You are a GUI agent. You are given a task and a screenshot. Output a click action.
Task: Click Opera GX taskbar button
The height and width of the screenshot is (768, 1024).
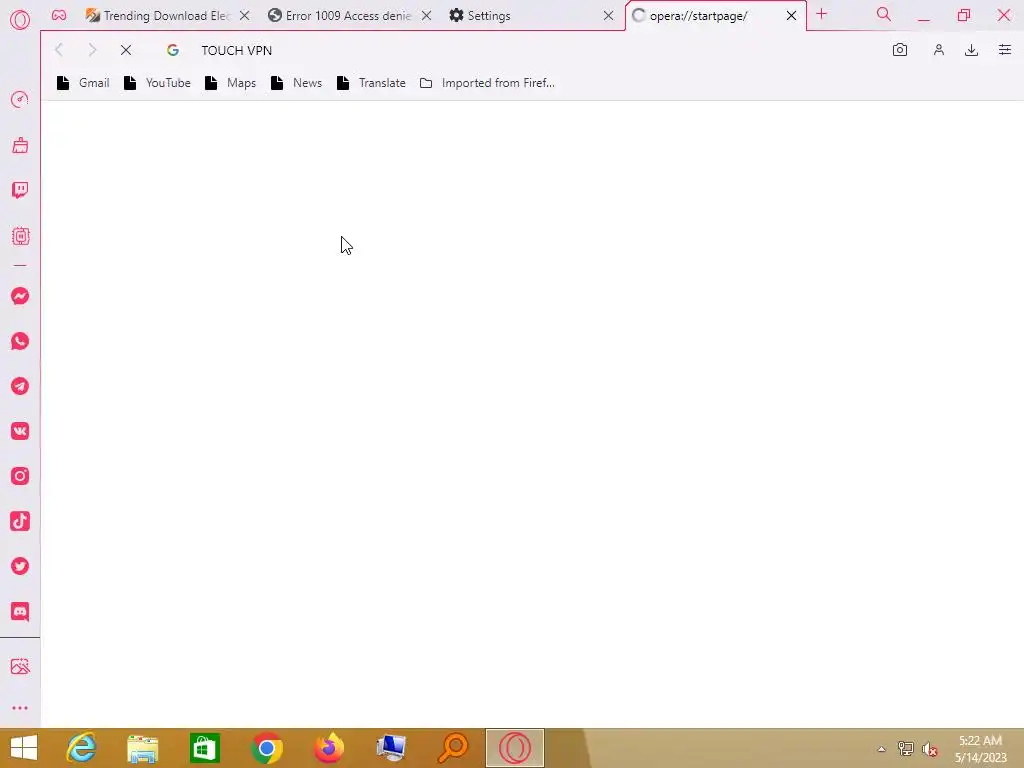tap(515, 748)
